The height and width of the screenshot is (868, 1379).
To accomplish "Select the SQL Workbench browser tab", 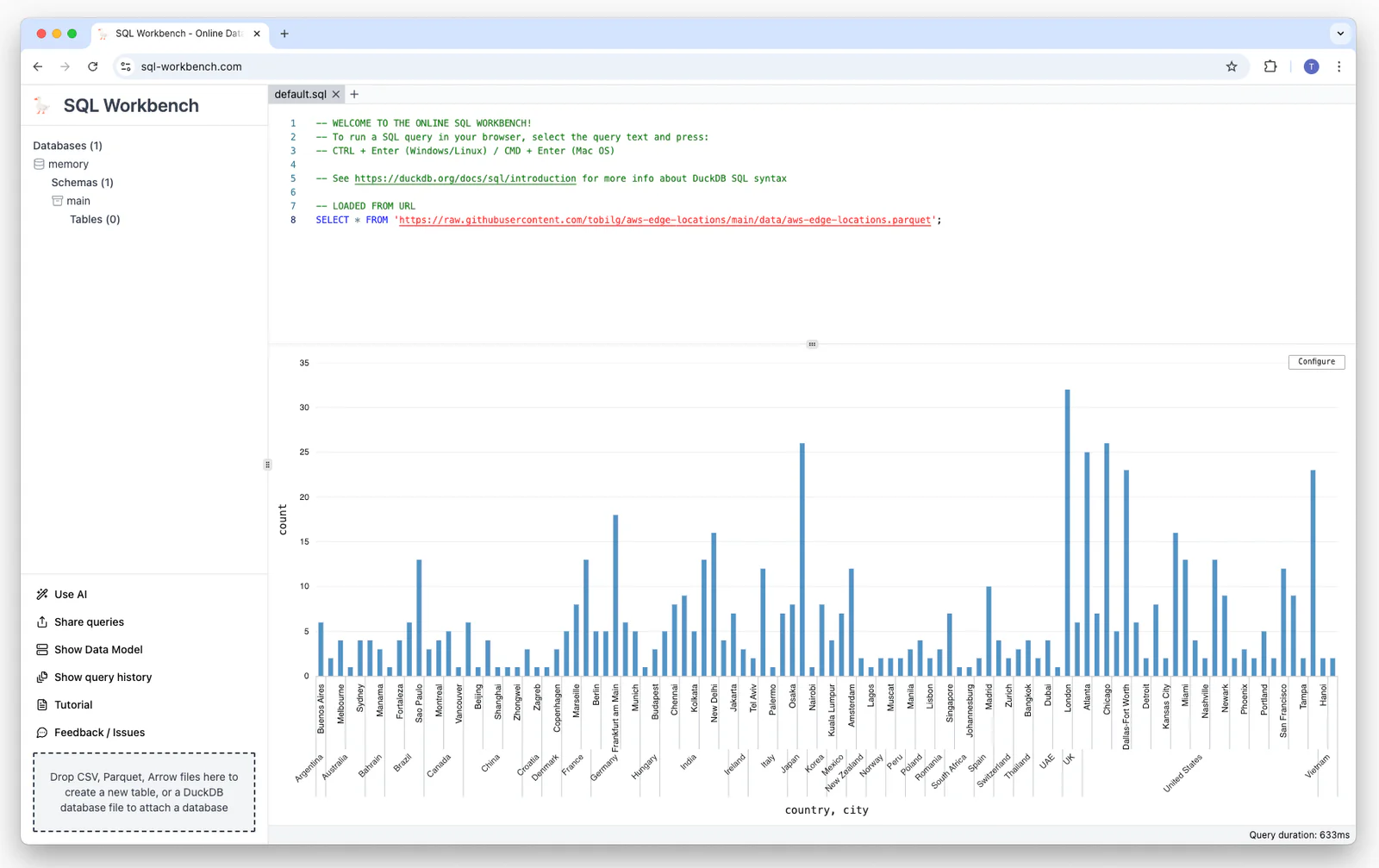I will pos(178,34).
